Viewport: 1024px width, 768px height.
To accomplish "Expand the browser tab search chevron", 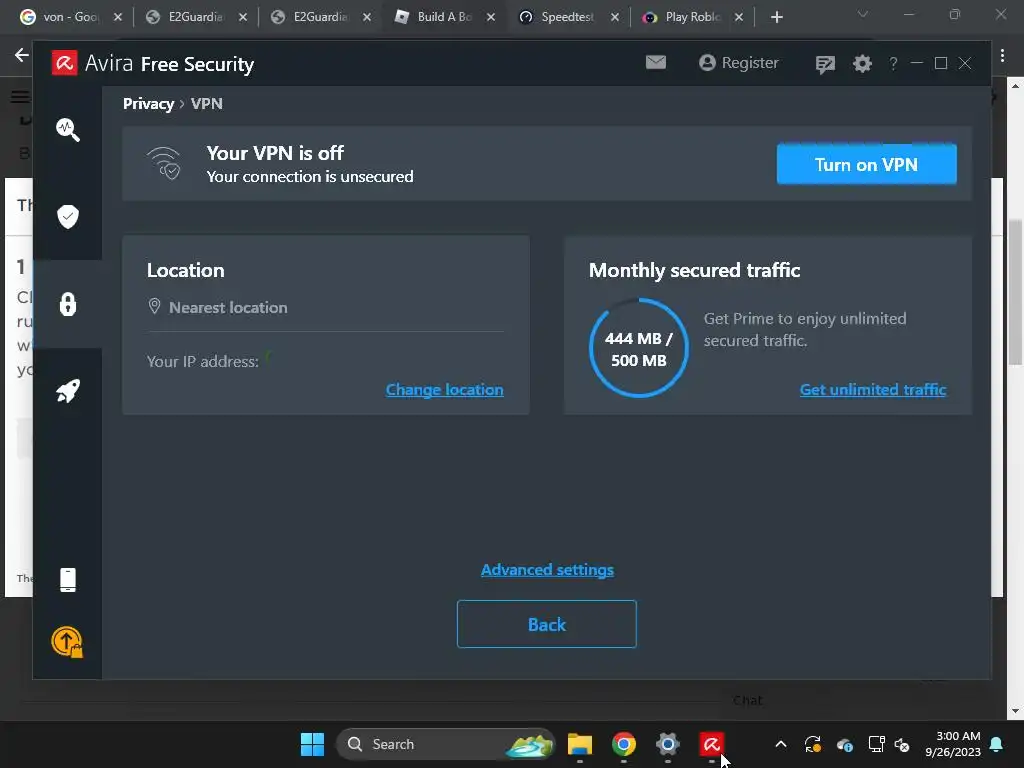I will coord(863,14).
